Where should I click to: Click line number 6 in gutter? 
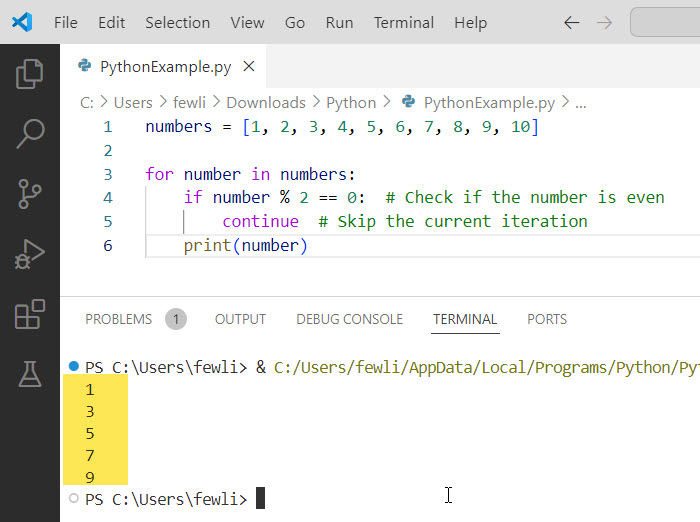[108, 246]
